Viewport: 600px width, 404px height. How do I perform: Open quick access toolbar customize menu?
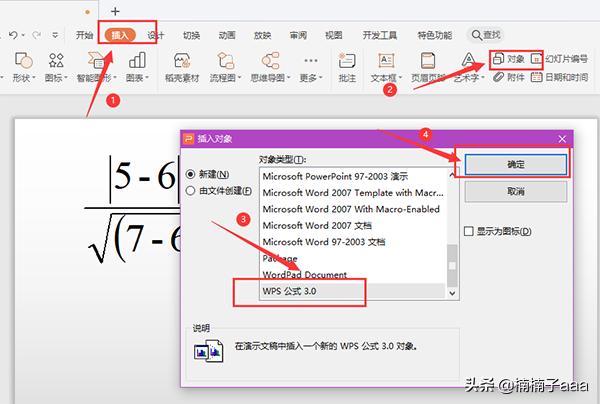[55, 35]
